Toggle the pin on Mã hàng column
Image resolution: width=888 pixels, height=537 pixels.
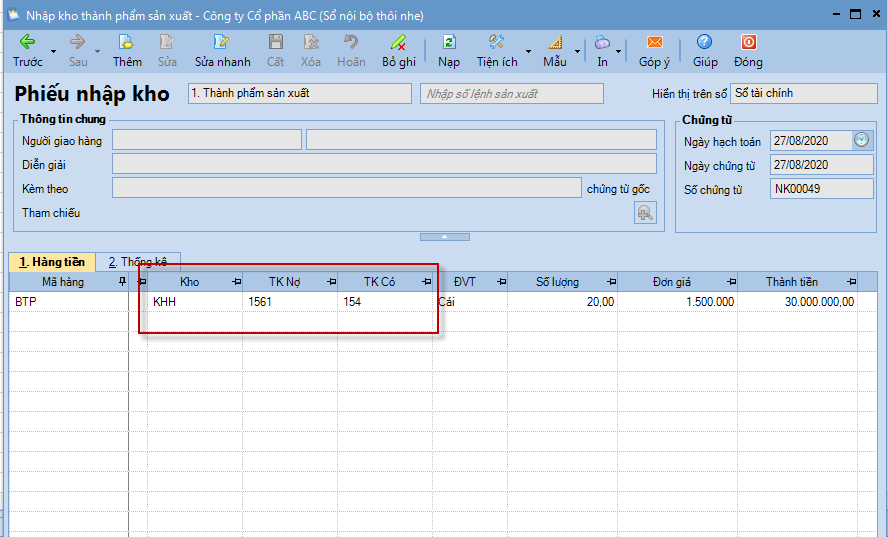pyautogui.click(x=122, y=282)
